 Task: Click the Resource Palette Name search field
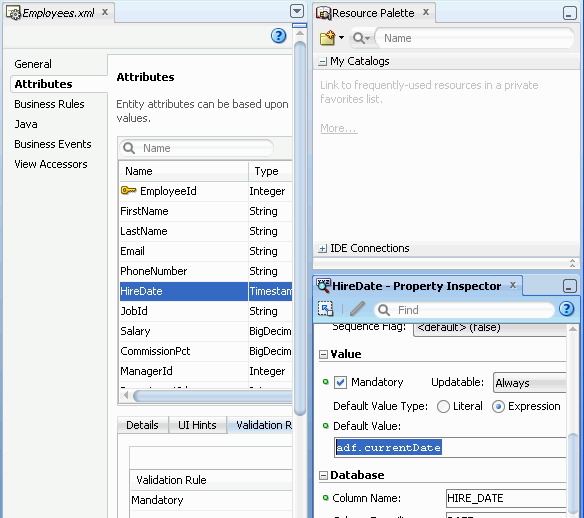click(x=475, y=38)
